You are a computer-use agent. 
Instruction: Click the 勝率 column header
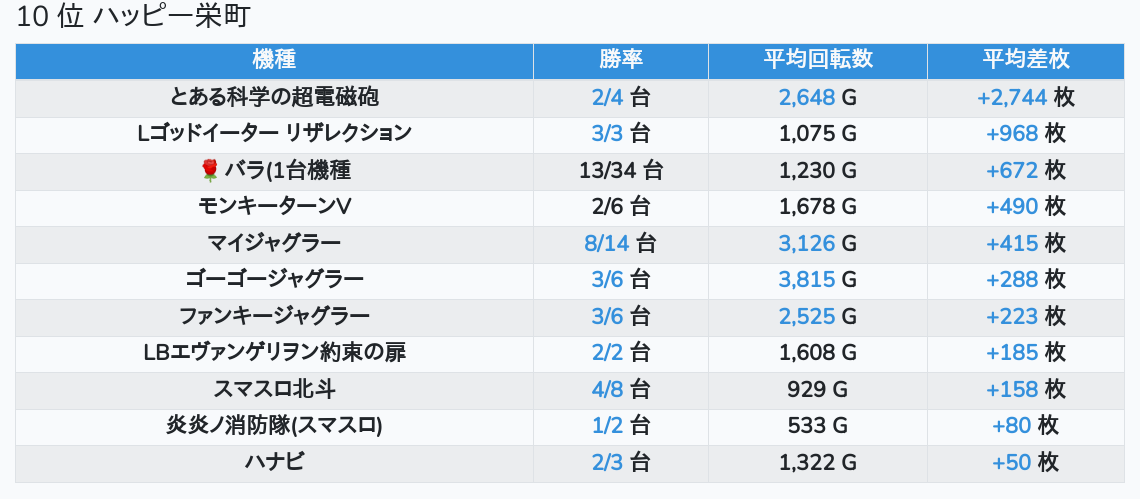pyautogui.click(x=620, y=59)
